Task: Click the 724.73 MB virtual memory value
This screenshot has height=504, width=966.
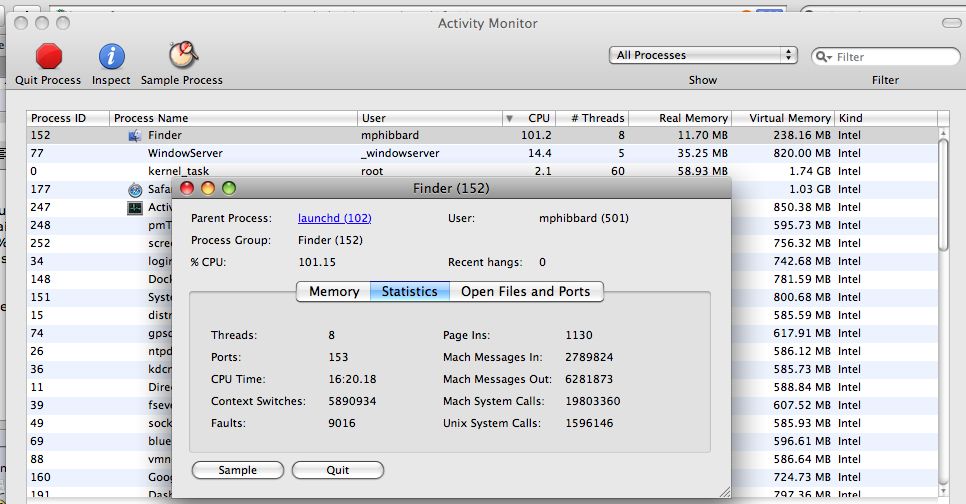Action: point(802,478)
